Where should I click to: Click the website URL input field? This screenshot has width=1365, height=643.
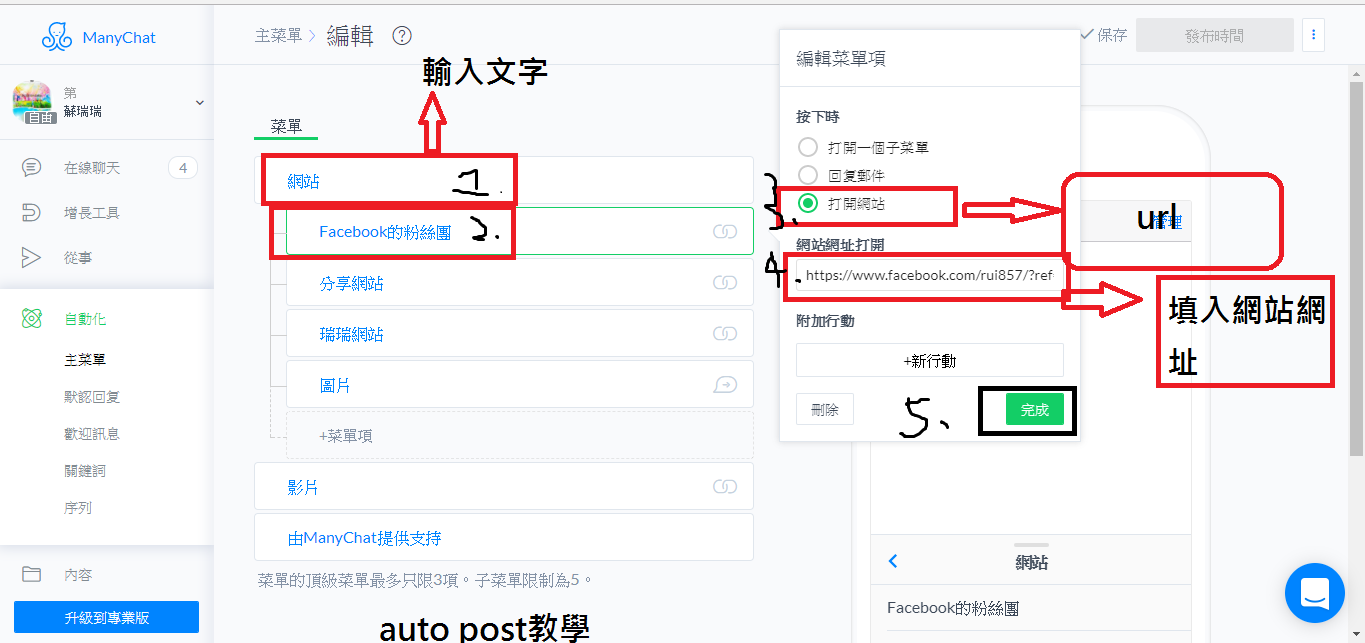pyautogui.click(x=930, y=276)
